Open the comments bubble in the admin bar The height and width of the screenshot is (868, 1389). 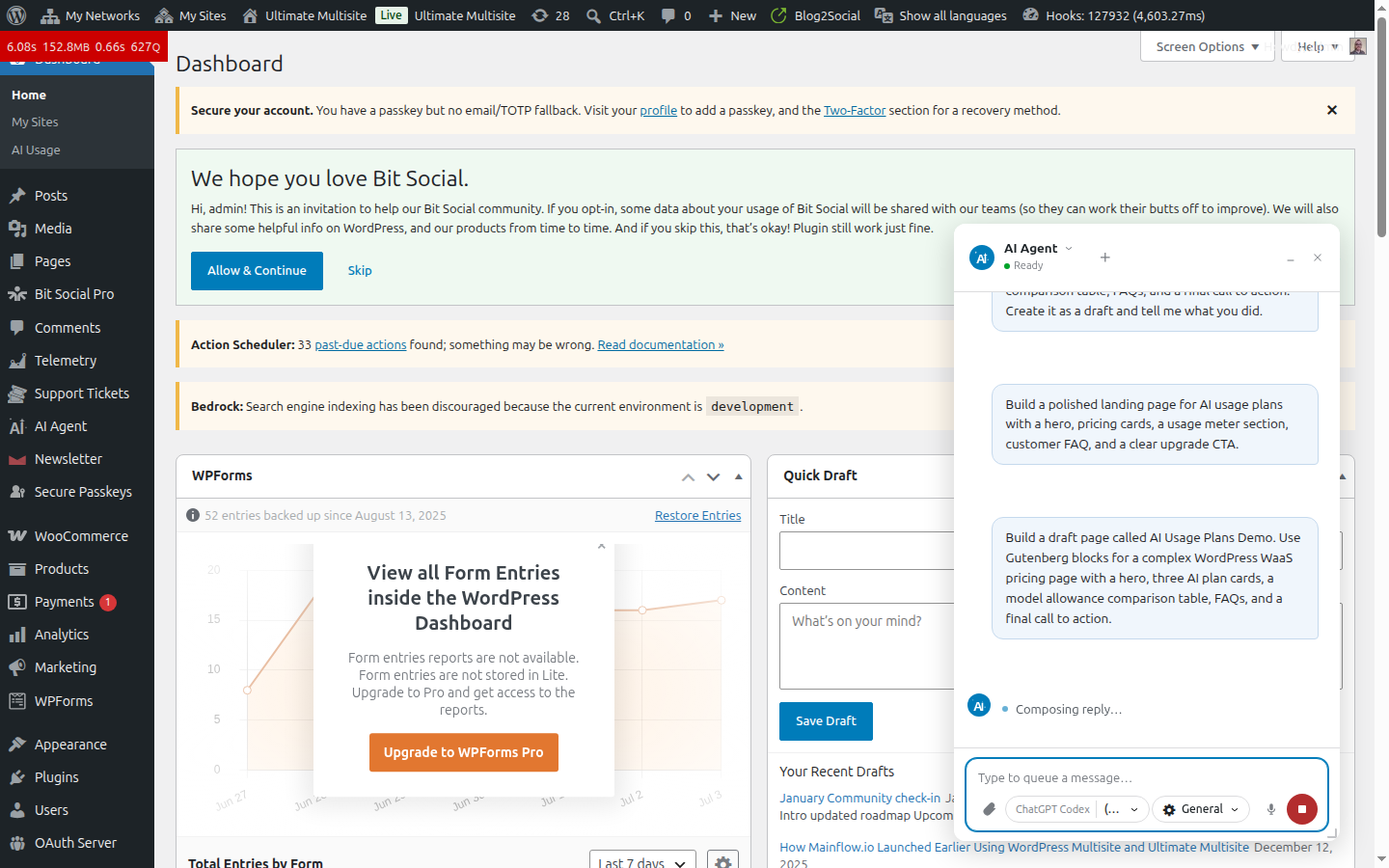point(676,15)
